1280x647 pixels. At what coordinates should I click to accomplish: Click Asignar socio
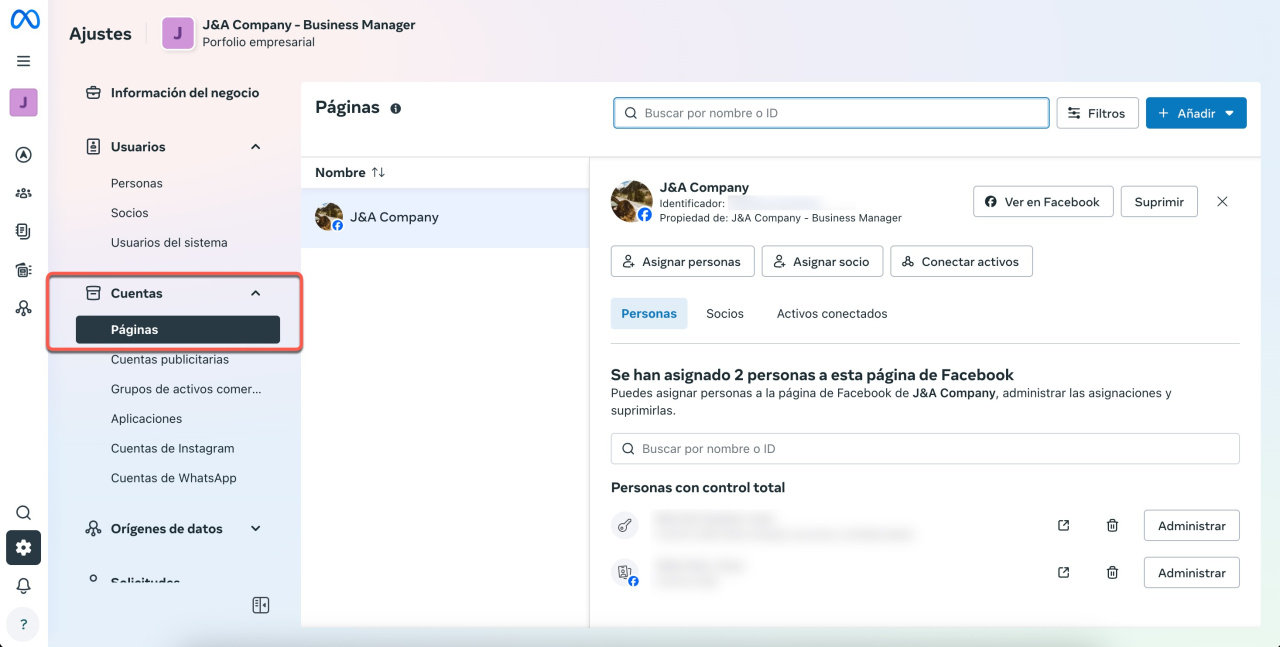(x=822, y=262)
